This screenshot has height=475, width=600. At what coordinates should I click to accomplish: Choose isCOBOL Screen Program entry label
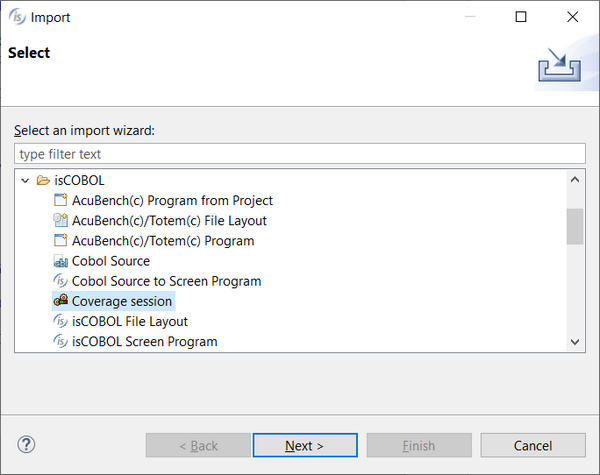145,341
